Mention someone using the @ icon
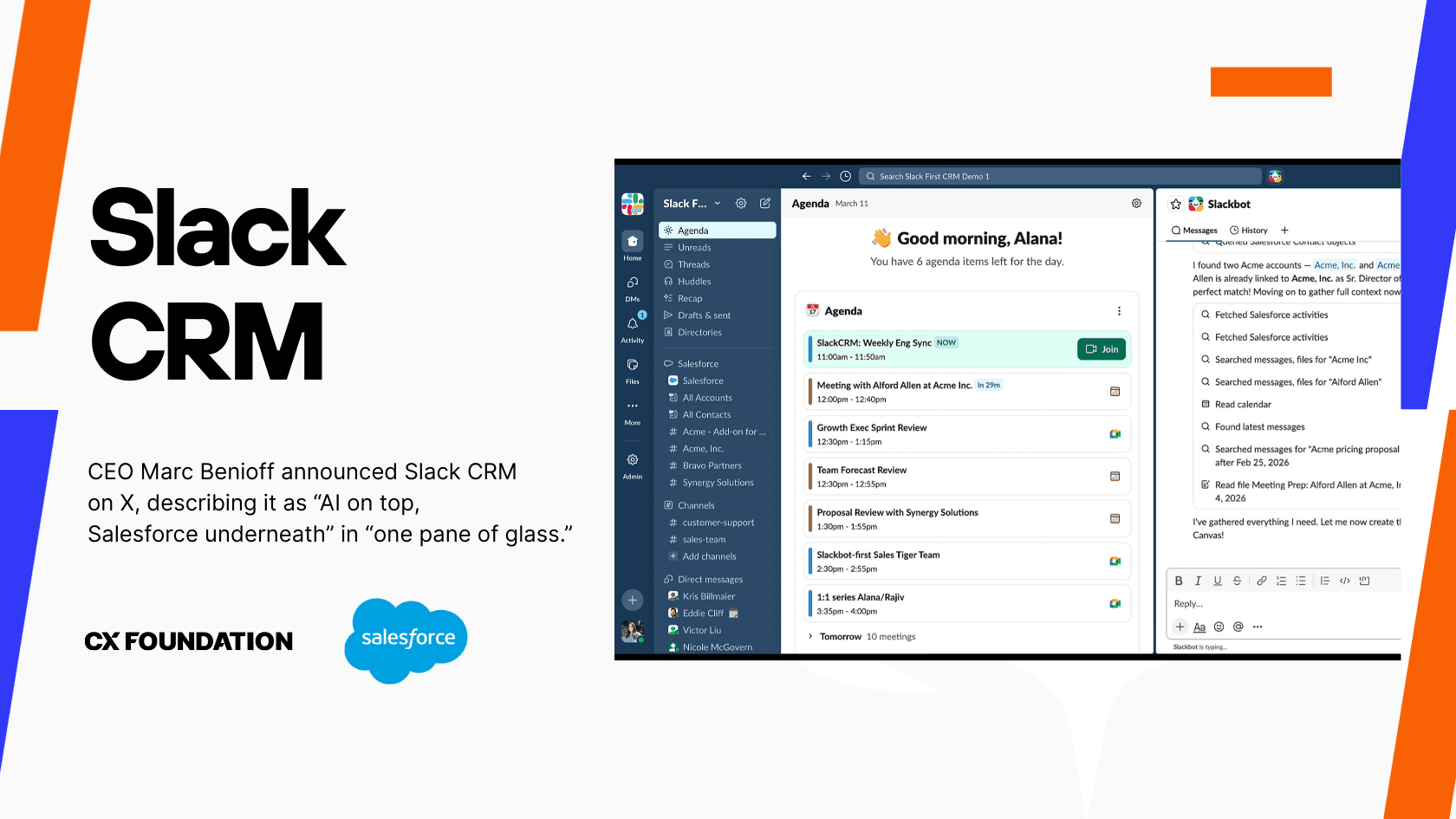 1238,626
